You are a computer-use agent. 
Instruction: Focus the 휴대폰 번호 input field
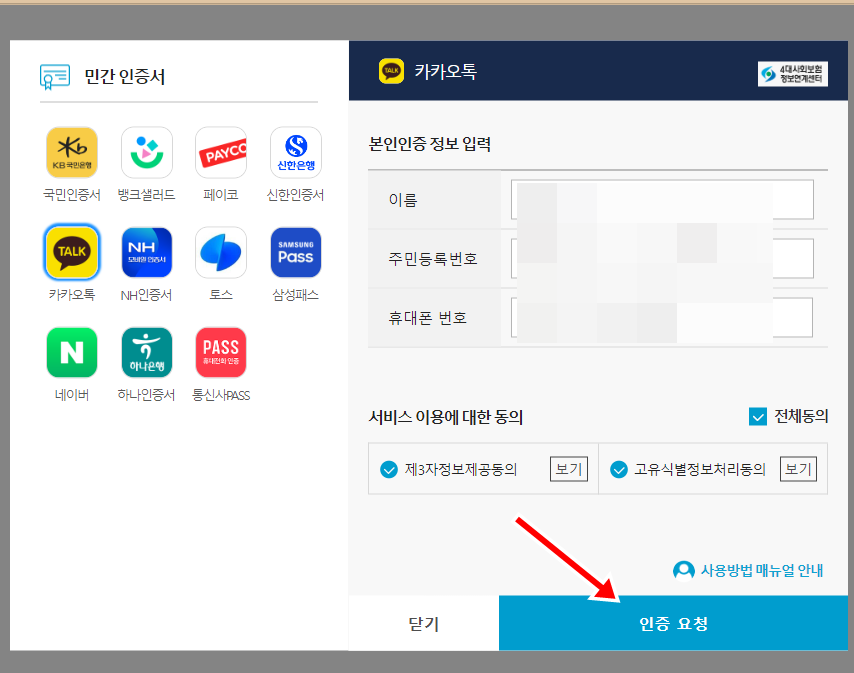click(x=662, y=317)
